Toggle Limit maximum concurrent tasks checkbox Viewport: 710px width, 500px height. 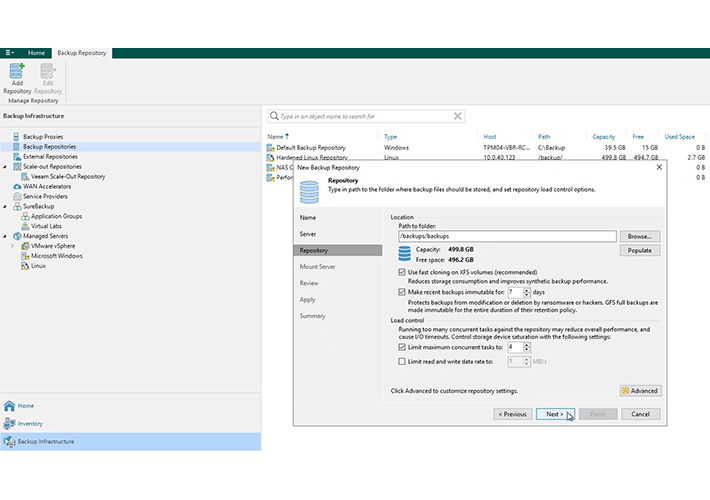(x=402, y=347)
